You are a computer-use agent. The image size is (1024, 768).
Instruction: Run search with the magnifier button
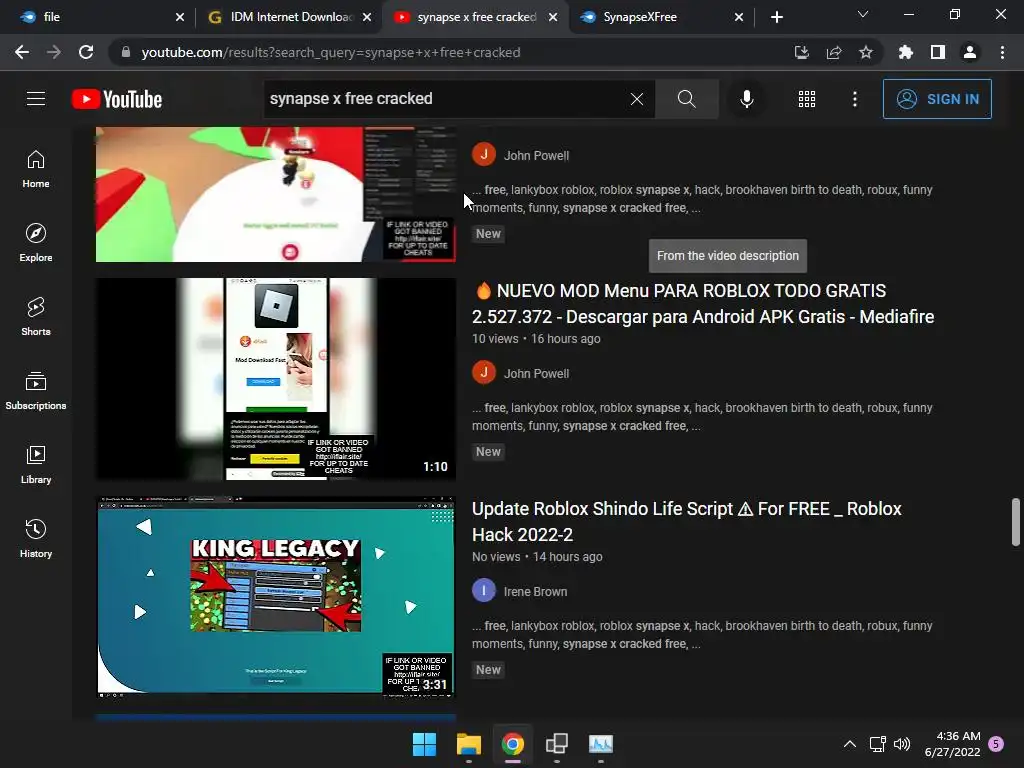686,99
